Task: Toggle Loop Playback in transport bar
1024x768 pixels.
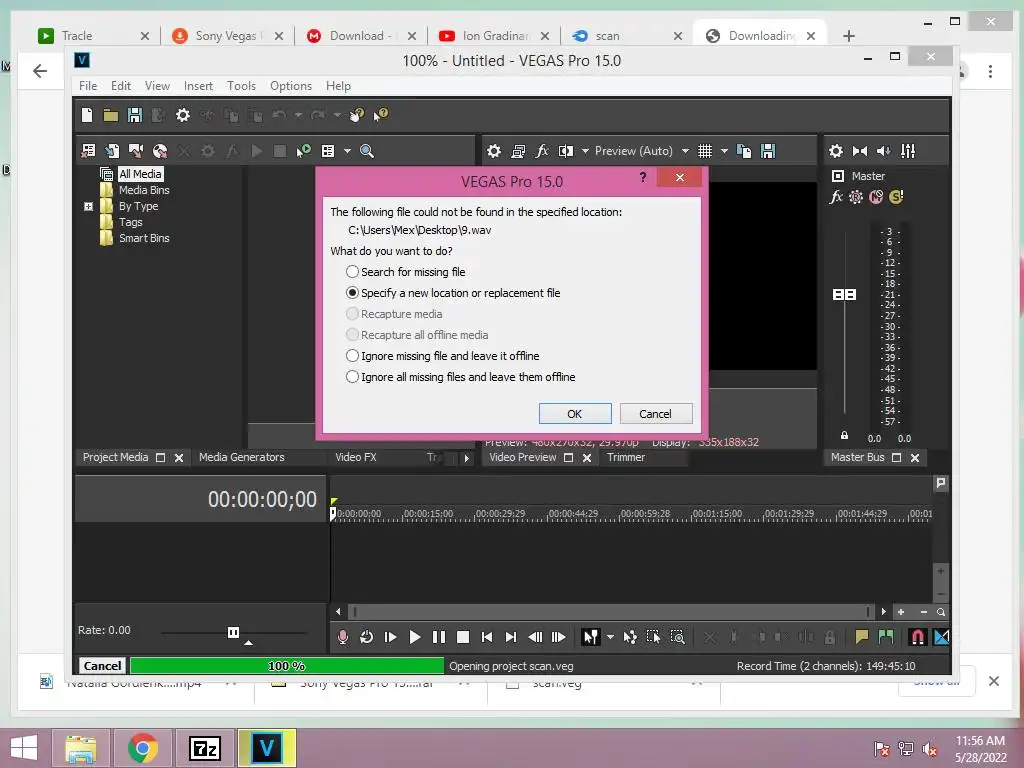Action: (366, 637)
